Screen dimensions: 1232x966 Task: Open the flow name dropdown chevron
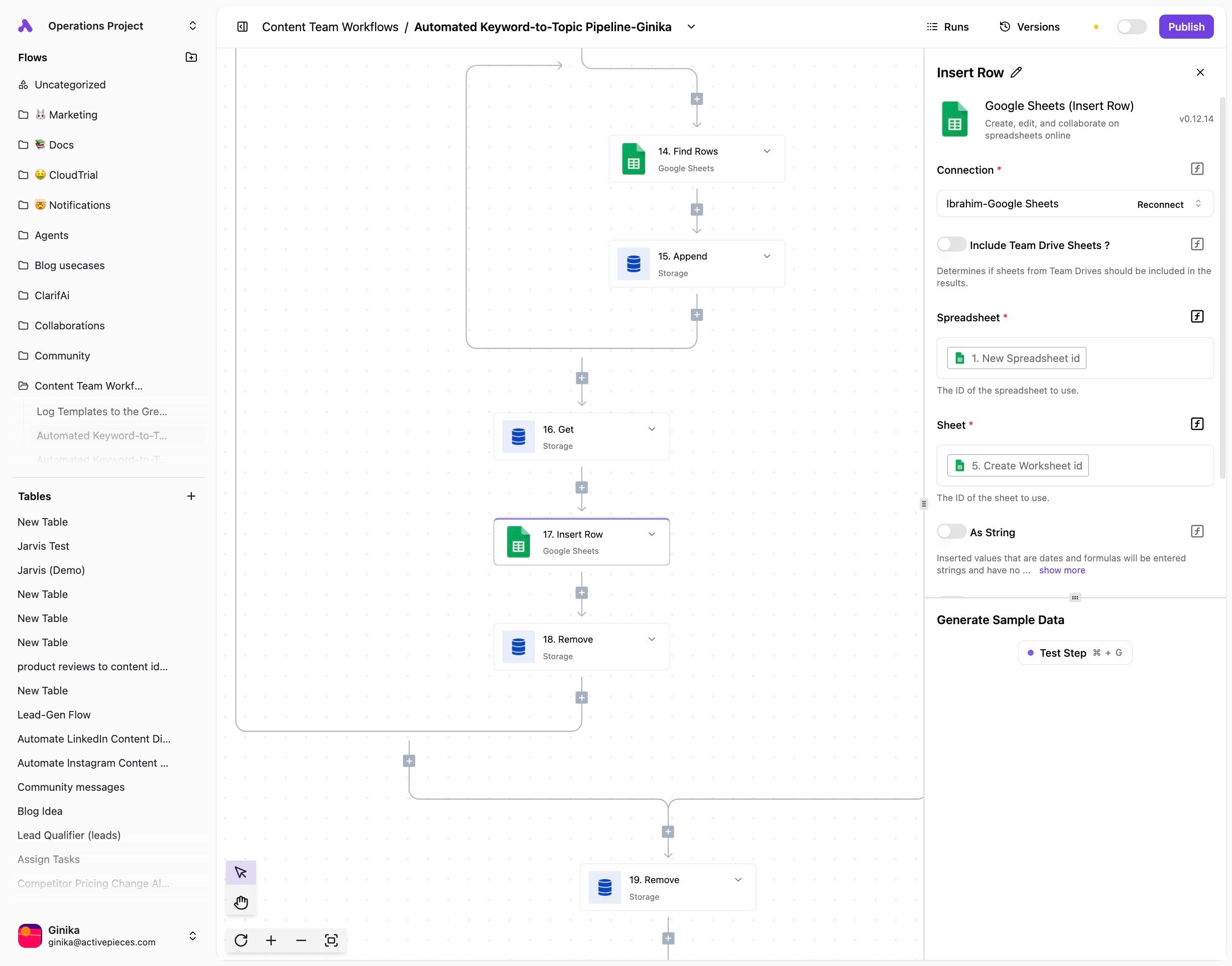[691, 27]
